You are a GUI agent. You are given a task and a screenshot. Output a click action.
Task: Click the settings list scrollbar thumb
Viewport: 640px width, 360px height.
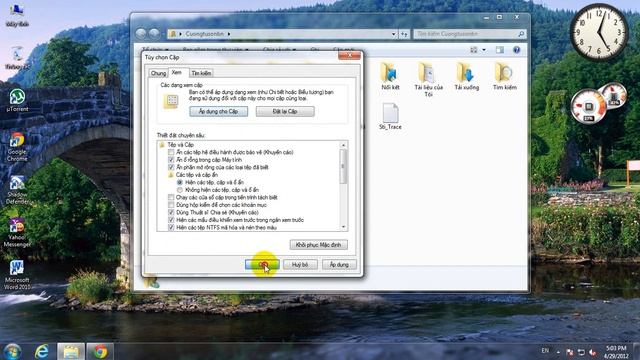tap(343, 167)
